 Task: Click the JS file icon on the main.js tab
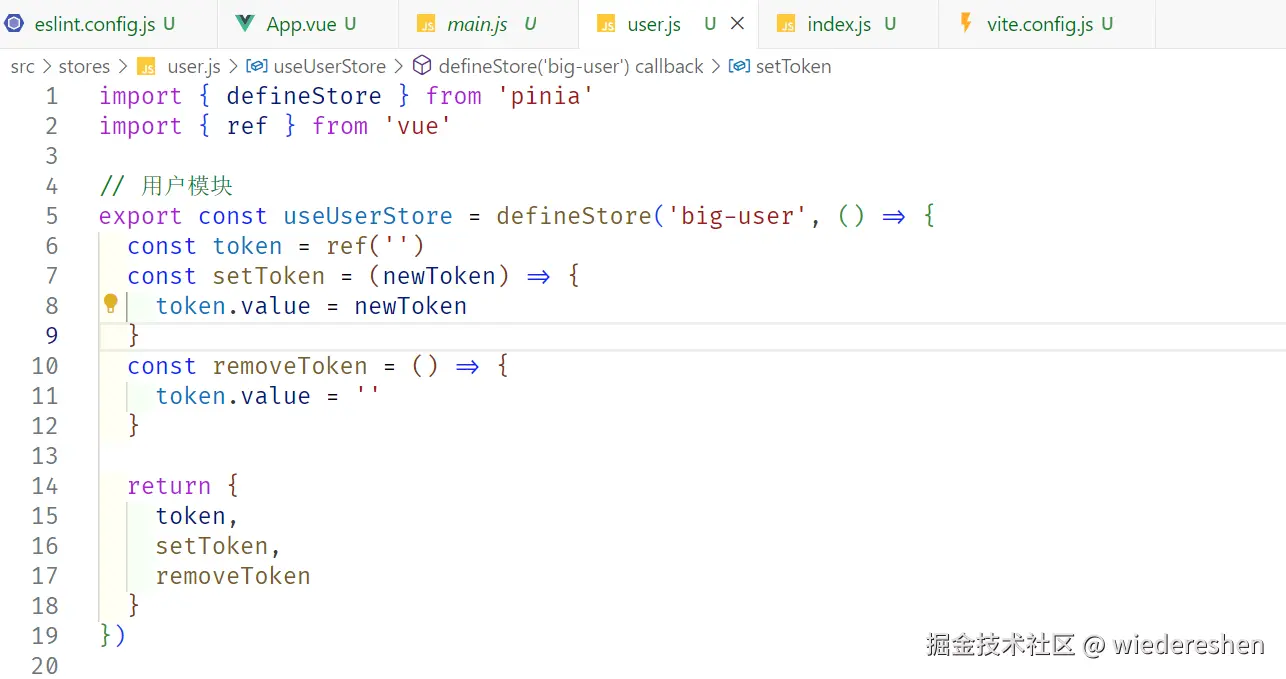point(426,25)
